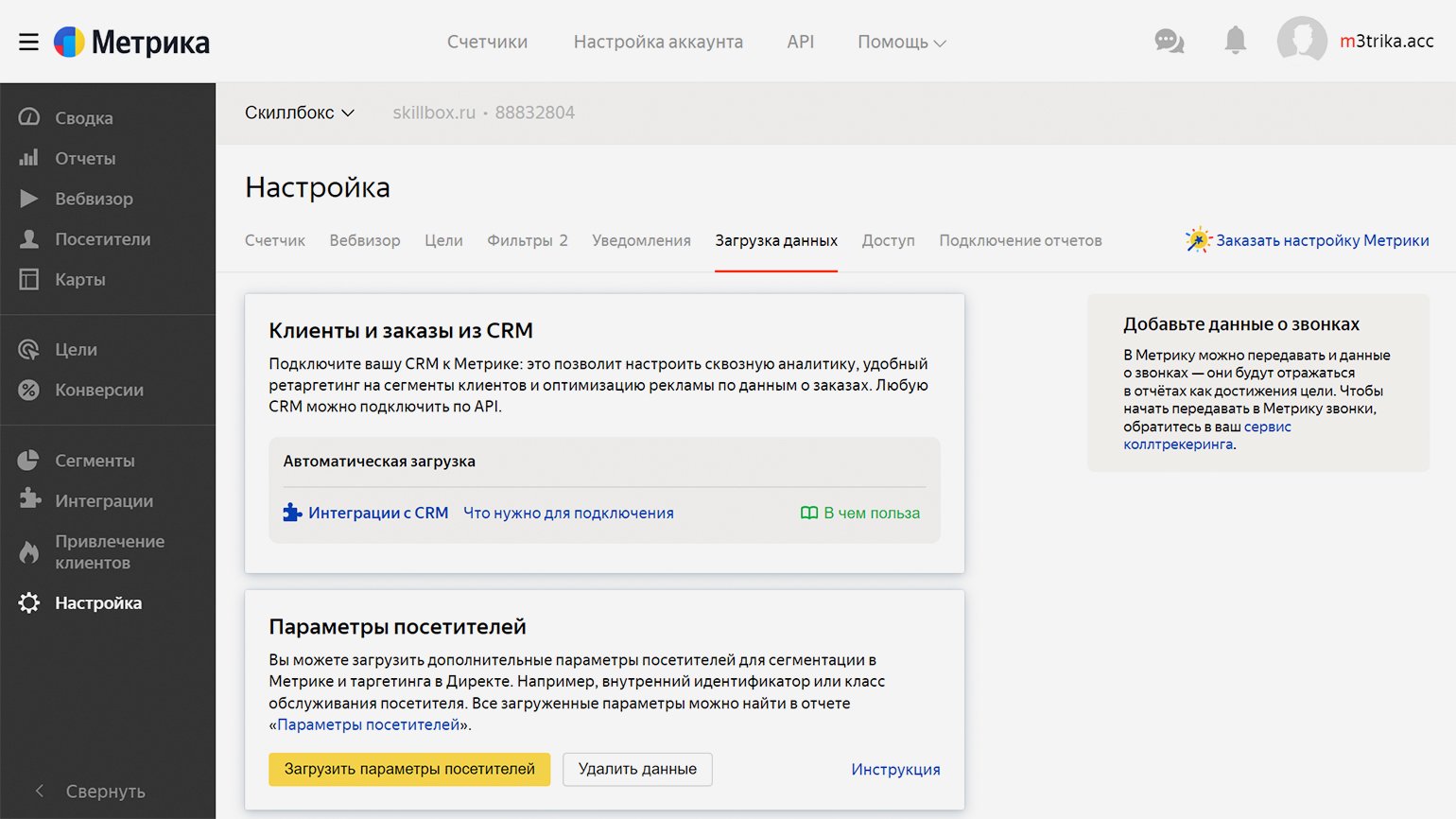Follow the Заказать настройку Метрики link

click(x=1322, y=240)
